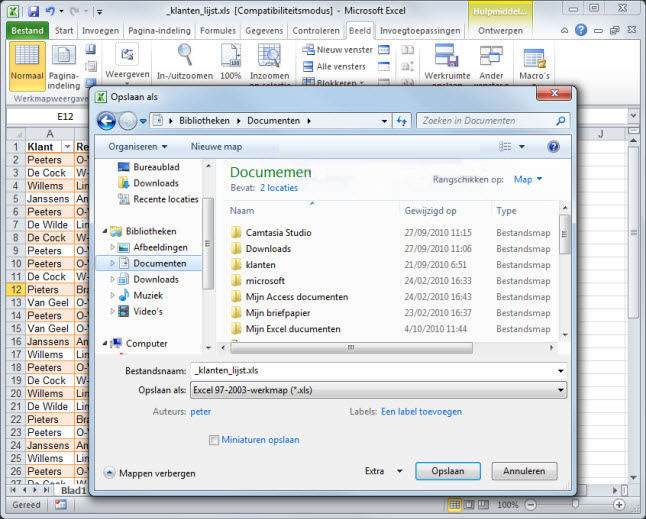Open a Nieuw venster
646x519 pixels.
(x=337, y=50)
